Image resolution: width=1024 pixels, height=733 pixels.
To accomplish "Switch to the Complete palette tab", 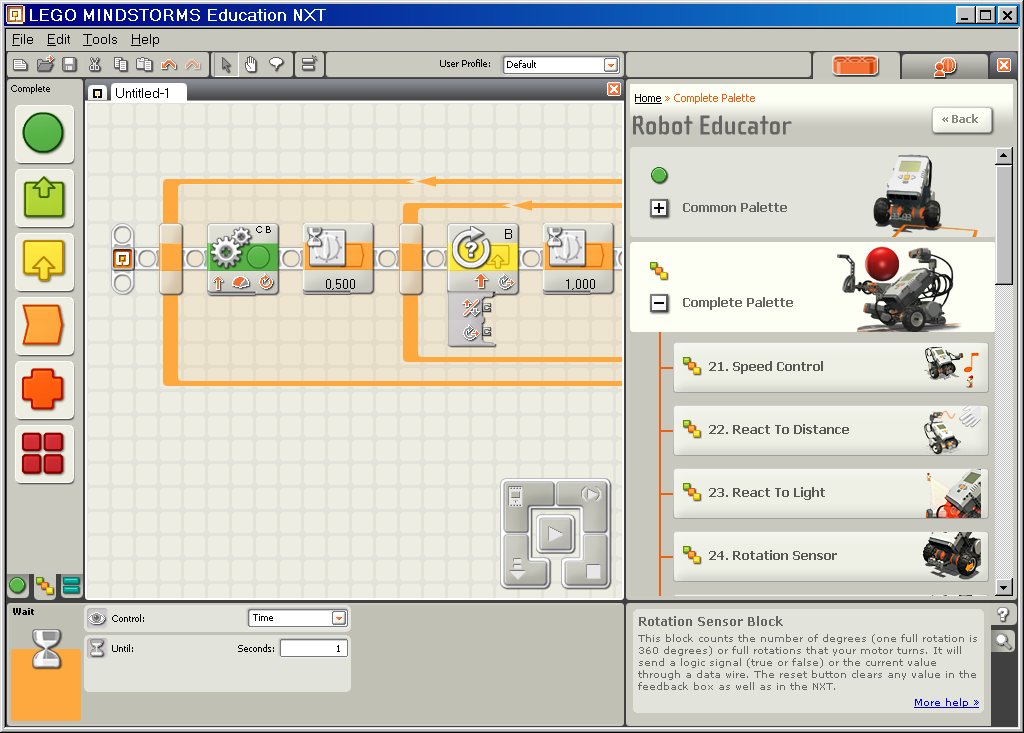I will pos(44,586).
